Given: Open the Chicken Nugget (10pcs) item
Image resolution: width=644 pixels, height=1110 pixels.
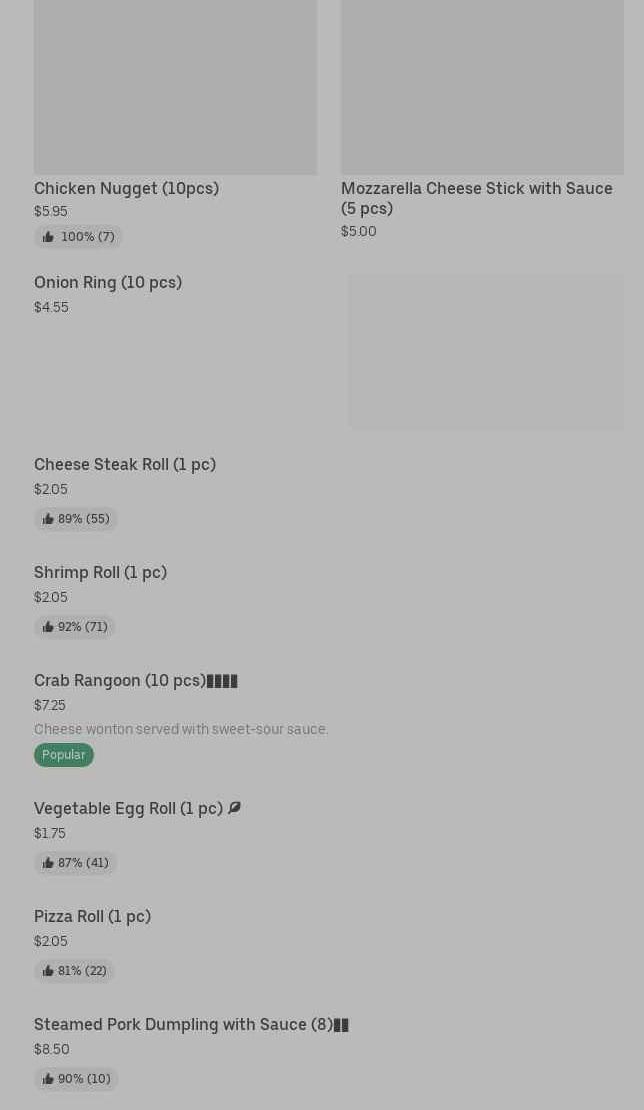Looking at the screenshot, I should pyautogui.click(x=127, y=188).
